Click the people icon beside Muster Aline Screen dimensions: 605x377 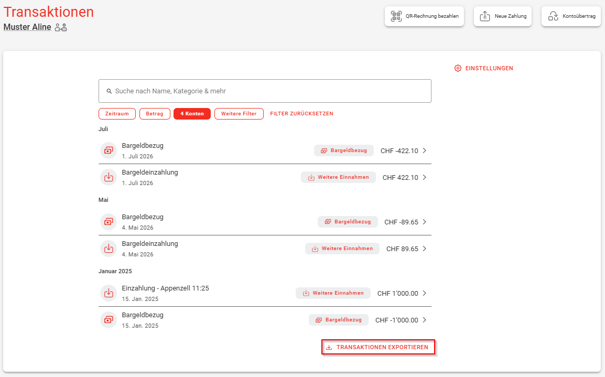point(61,27)
